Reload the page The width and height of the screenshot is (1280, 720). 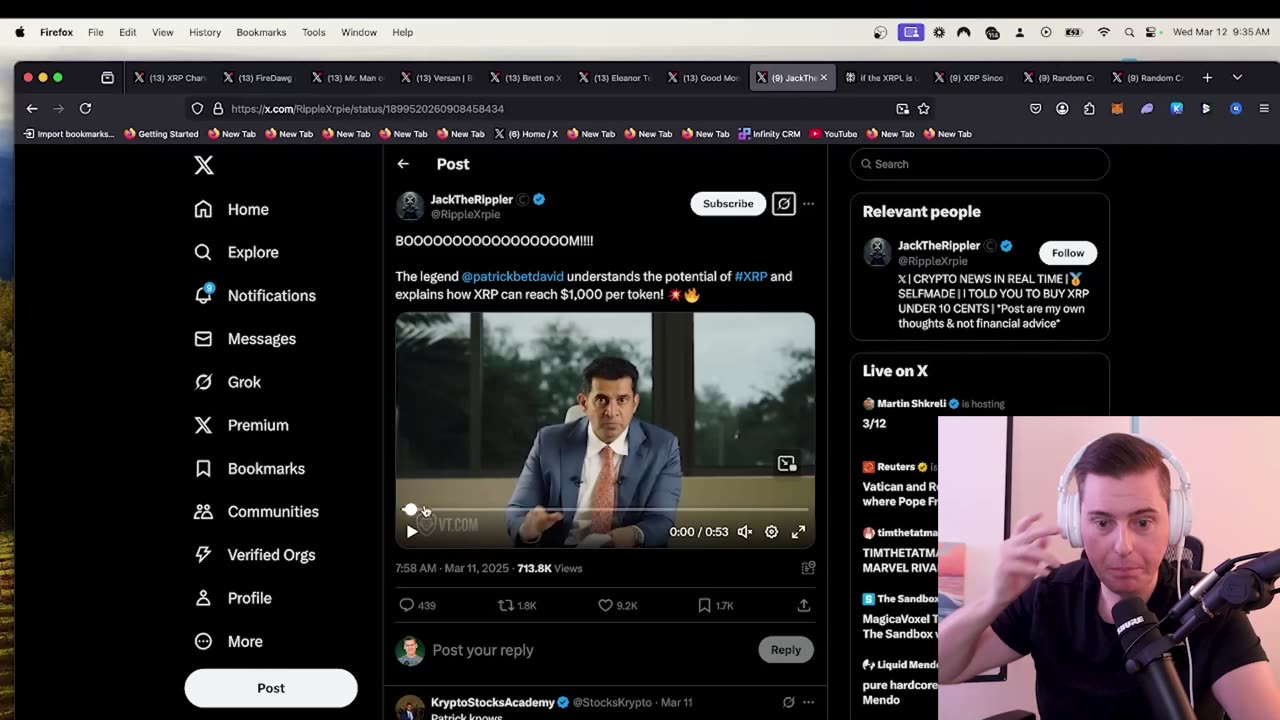pyautogui.click(x=85, y=108)
